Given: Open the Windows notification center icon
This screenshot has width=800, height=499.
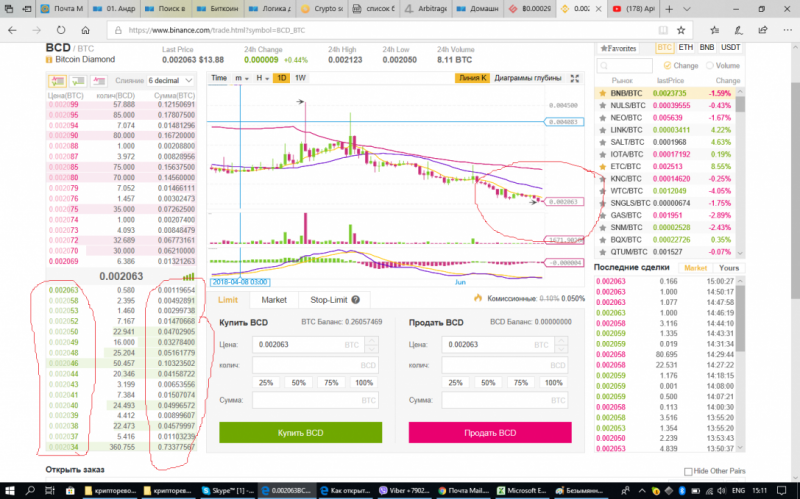Looking at the screenshot, I should [x=781, y=490].
